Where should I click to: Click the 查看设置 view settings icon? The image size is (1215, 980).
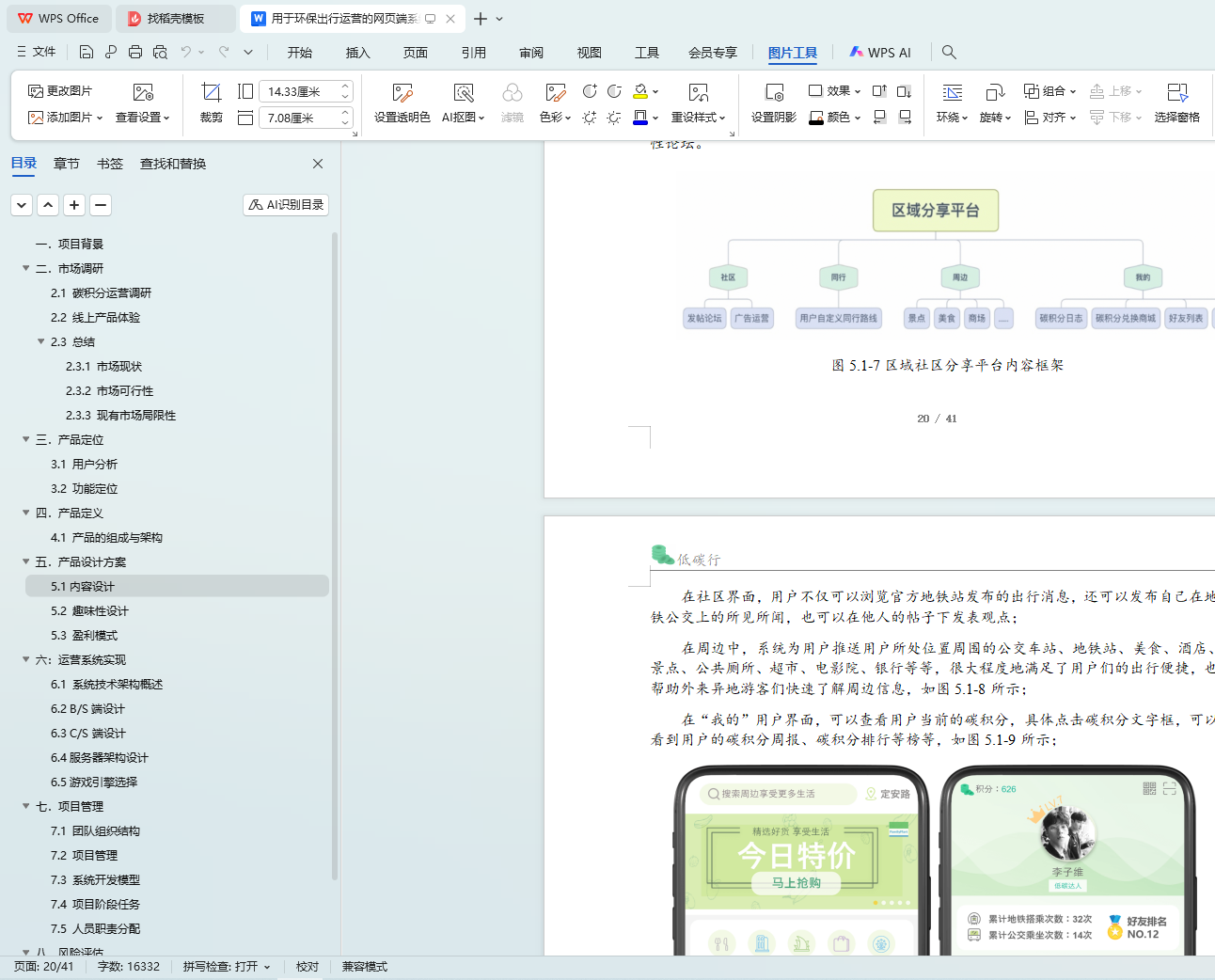(x=143, y=92)
